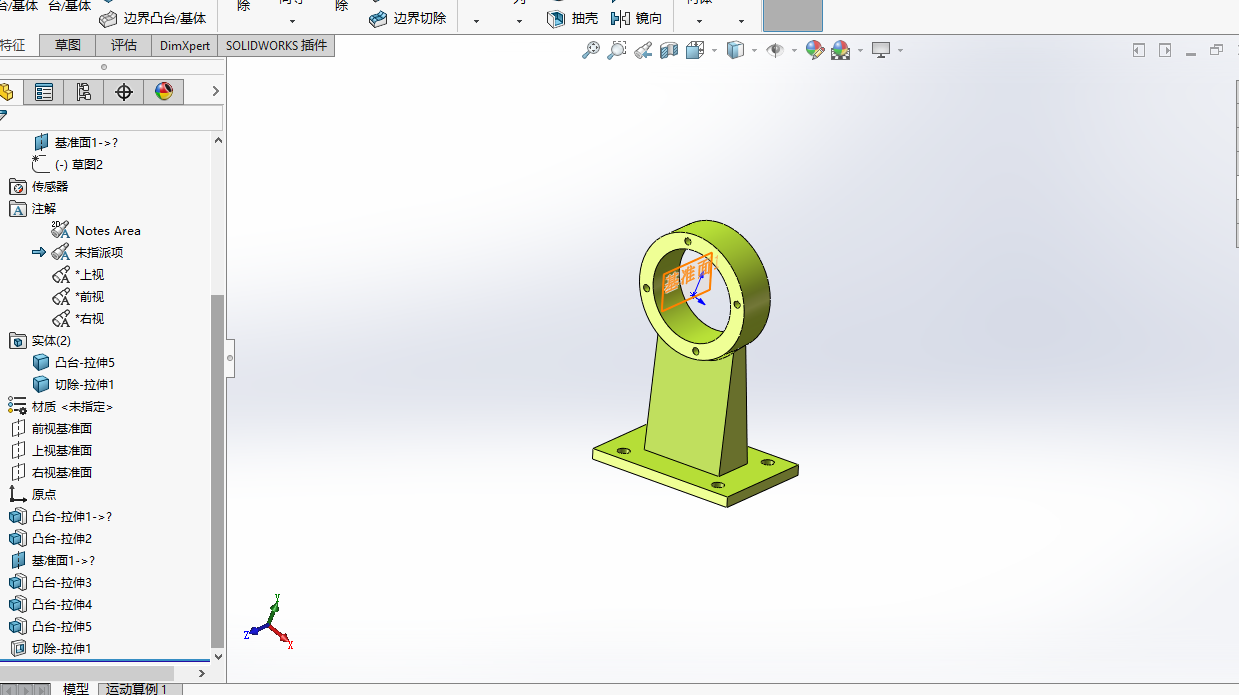Open the SOLIDWORKS 插件 tab
1239x695 pixels.
276,45
